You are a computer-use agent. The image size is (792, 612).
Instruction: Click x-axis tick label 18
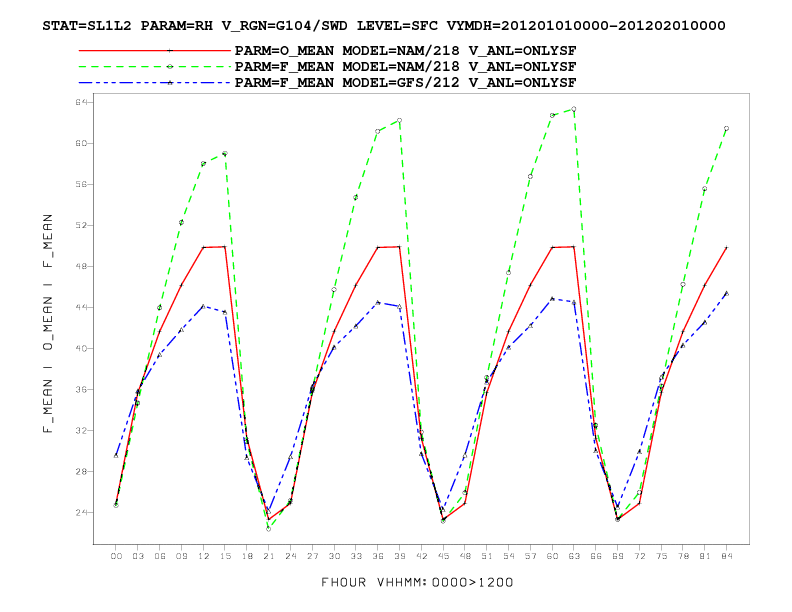[247, 556]
